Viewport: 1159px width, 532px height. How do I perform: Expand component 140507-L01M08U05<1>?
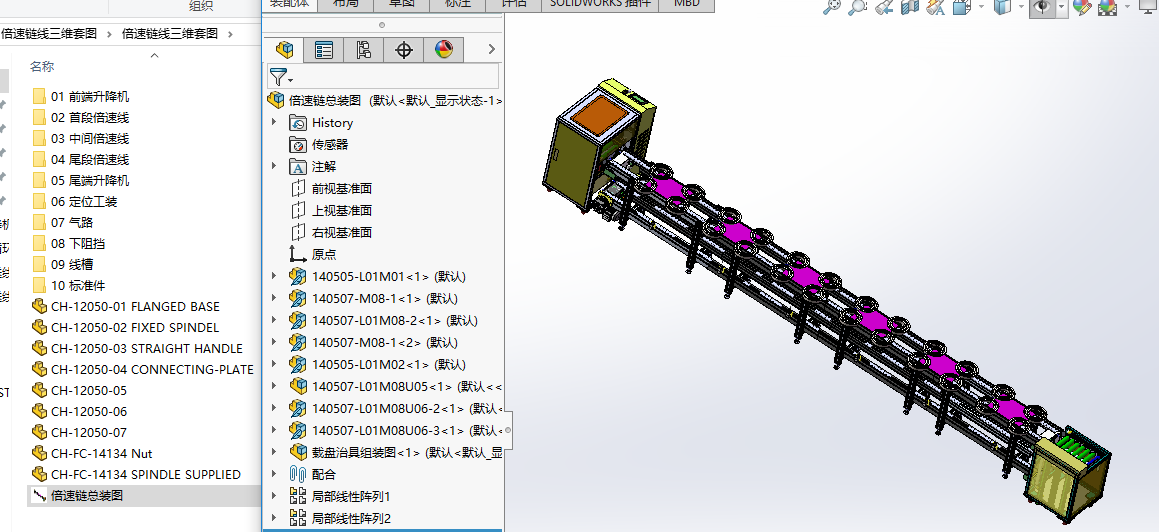tap(274, 386)
